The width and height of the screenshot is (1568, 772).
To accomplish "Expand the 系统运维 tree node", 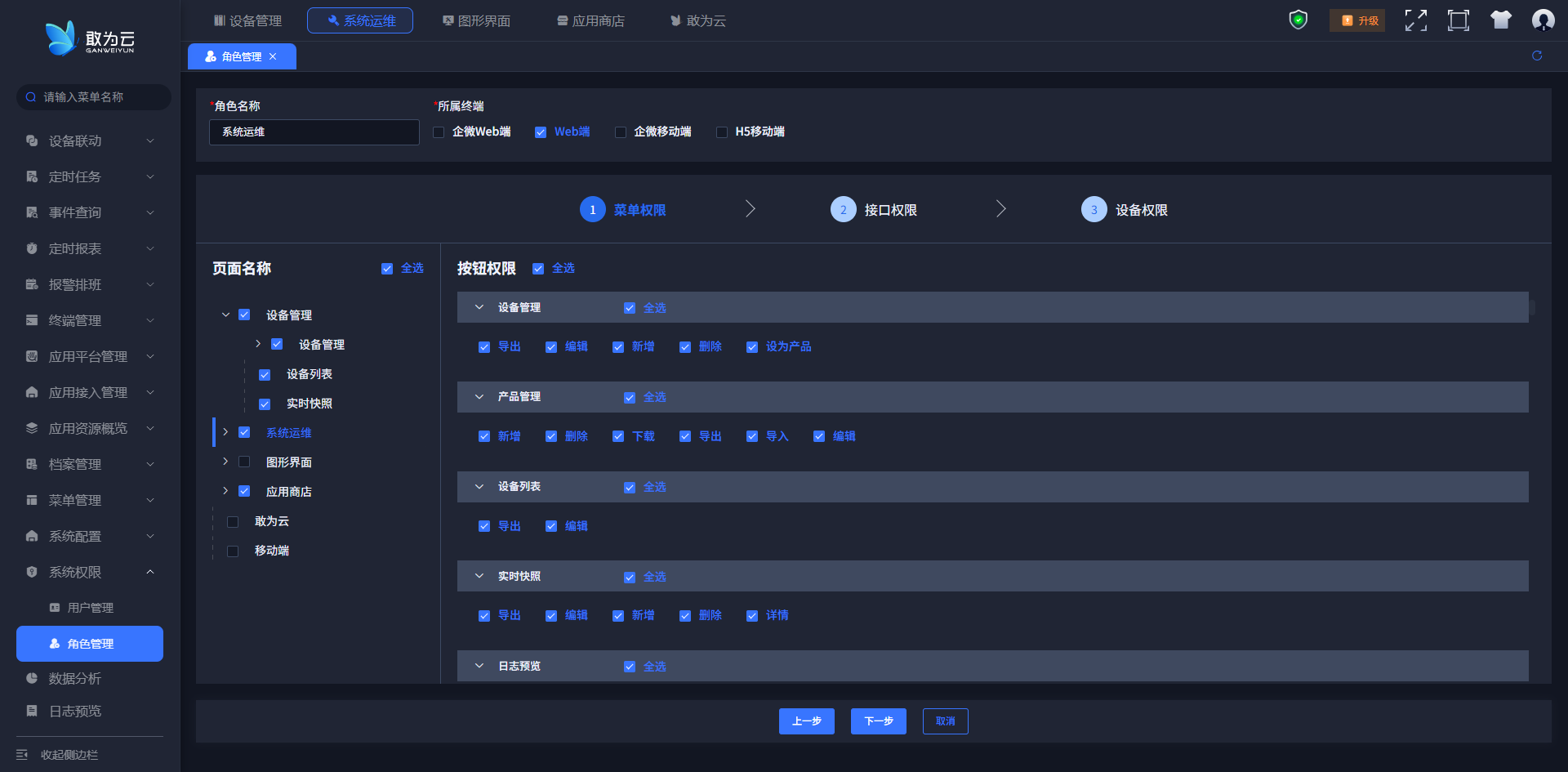I will 225,432.
